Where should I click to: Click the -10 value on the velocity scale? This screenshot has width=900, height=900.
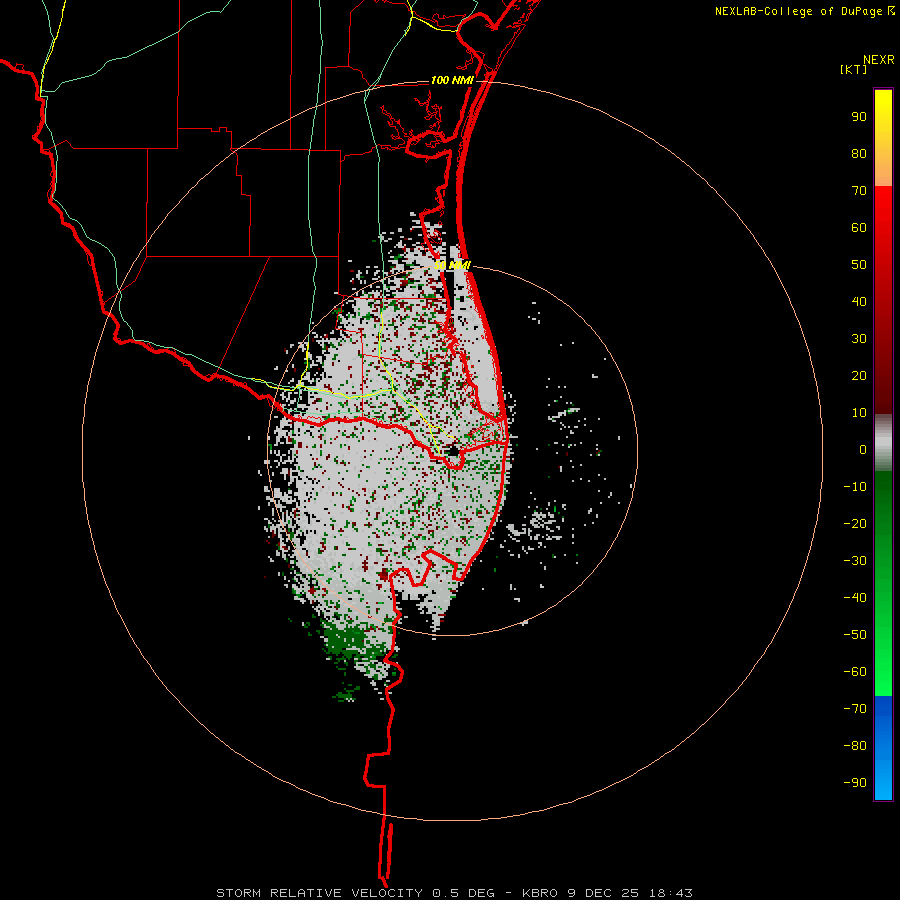click(855, 487)
